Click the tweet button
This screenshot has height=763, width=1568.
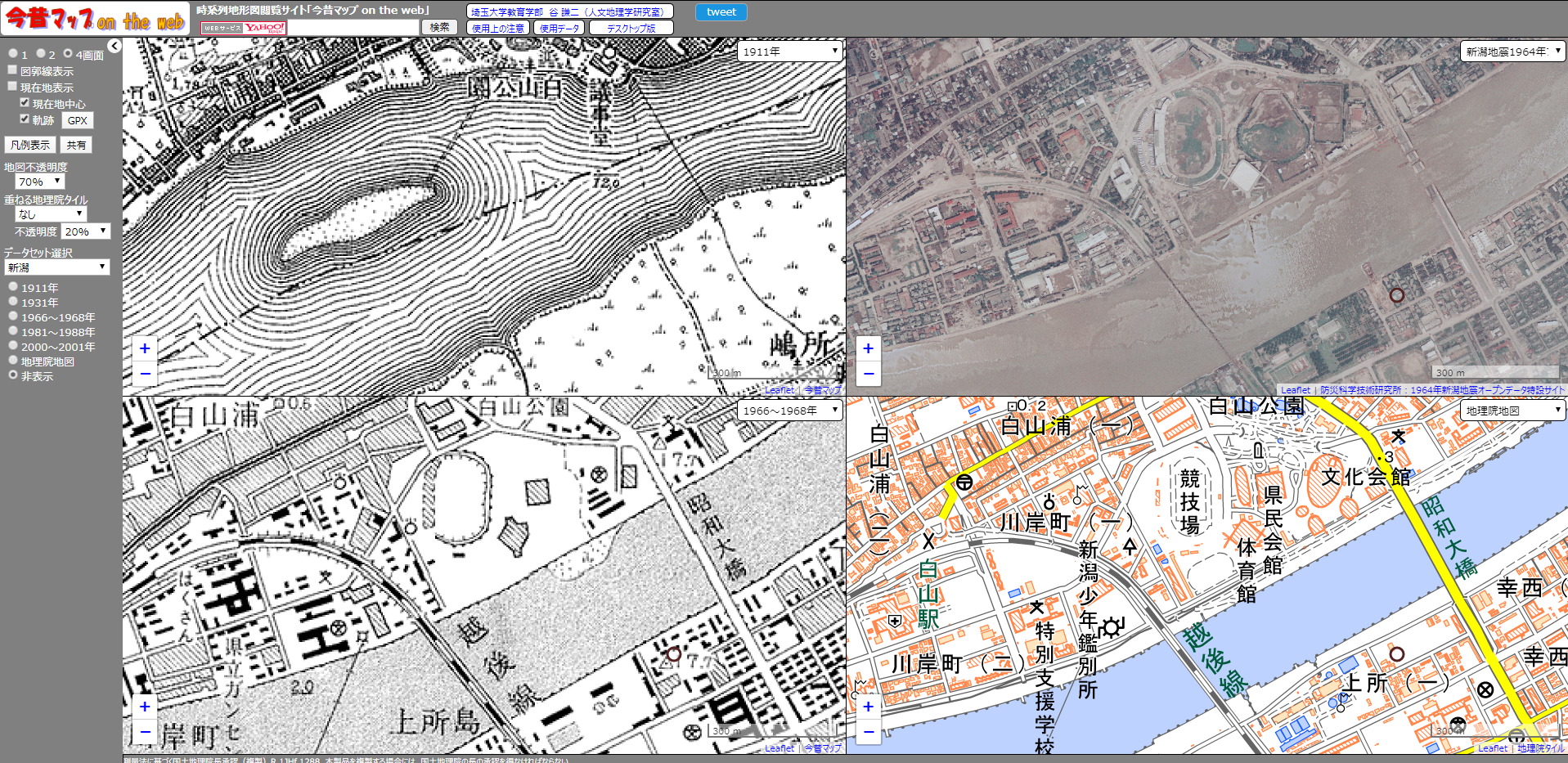721,12
